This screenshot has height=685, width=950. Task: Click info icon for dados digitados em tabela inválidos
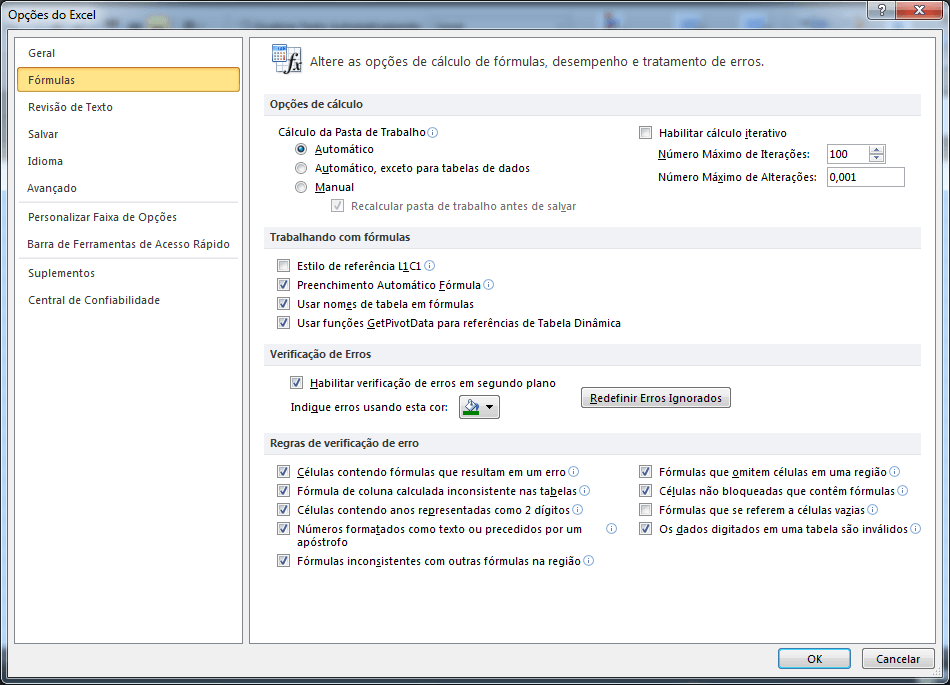pyautogui.click(x=917, y=528)
